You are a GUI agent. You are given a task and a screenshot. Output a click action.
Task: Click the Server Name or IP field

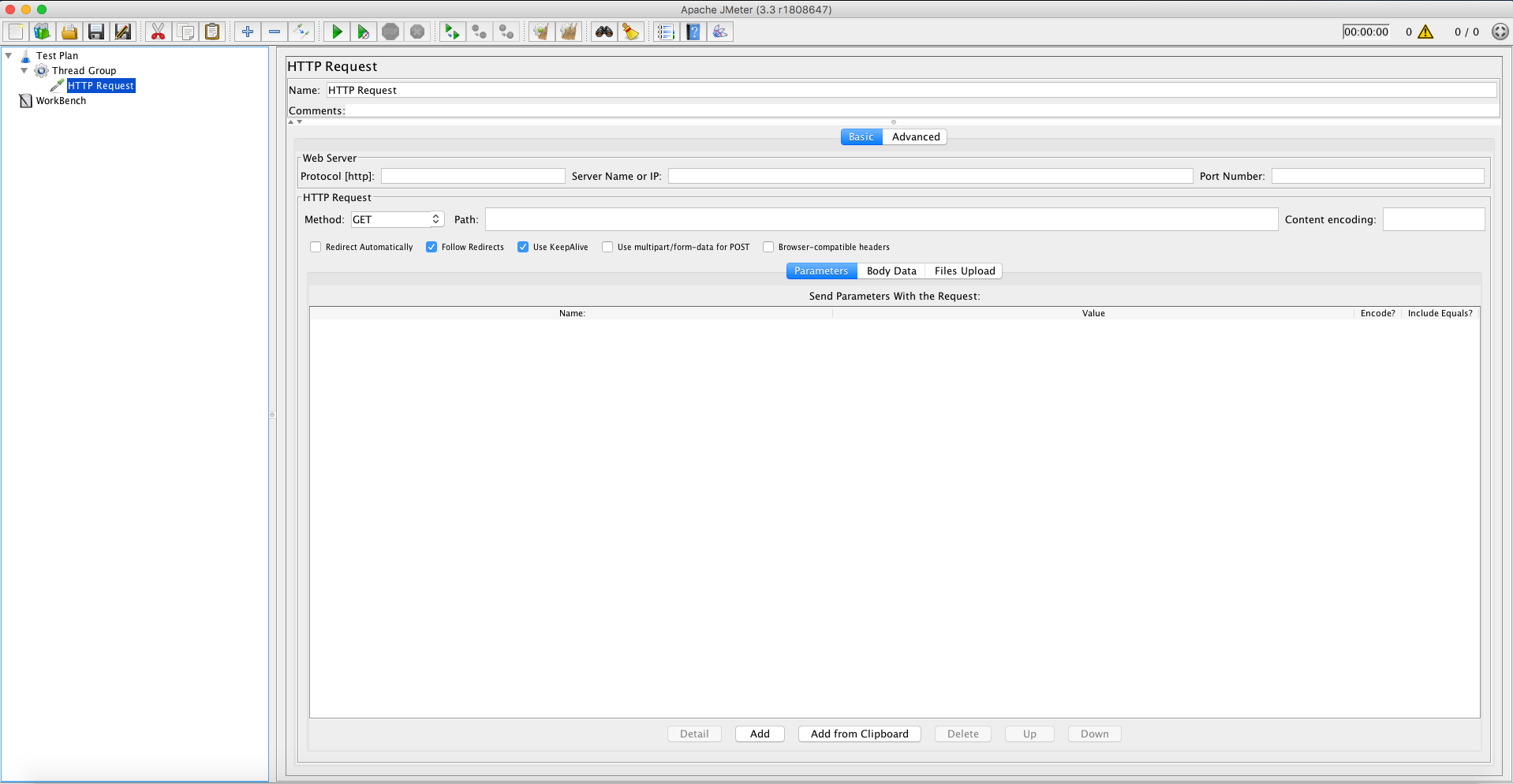click(x=930, y=176)
